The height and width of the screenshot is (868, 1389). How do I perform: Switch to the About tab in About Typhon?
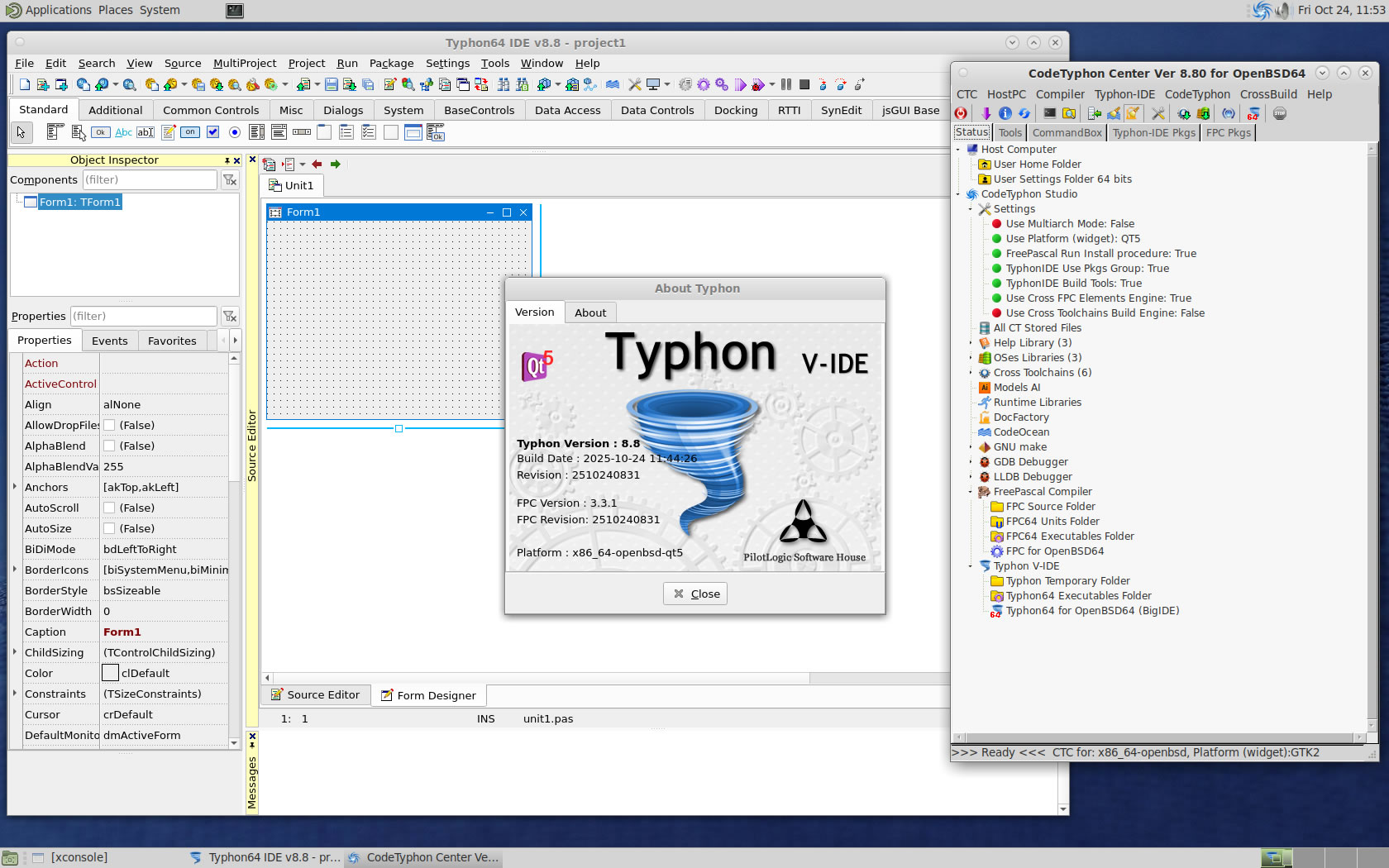[590, 312]
